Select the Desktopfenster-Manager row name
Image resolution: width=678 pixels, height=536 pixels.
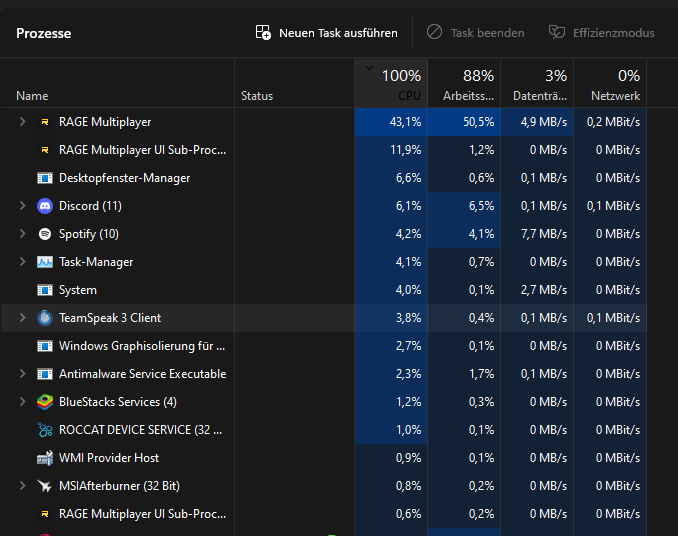pyautogui.click(x=125, y=178)
